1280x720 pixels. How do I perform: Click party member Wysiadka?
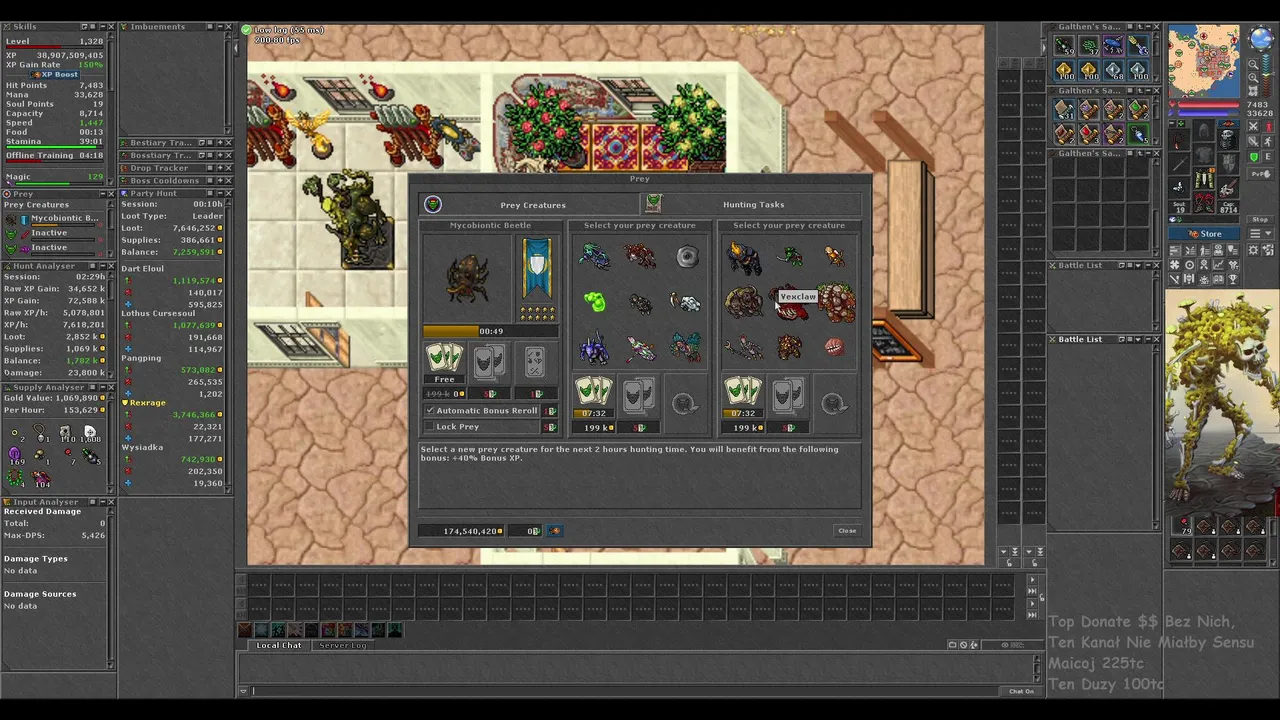click(x=143, y=448)
